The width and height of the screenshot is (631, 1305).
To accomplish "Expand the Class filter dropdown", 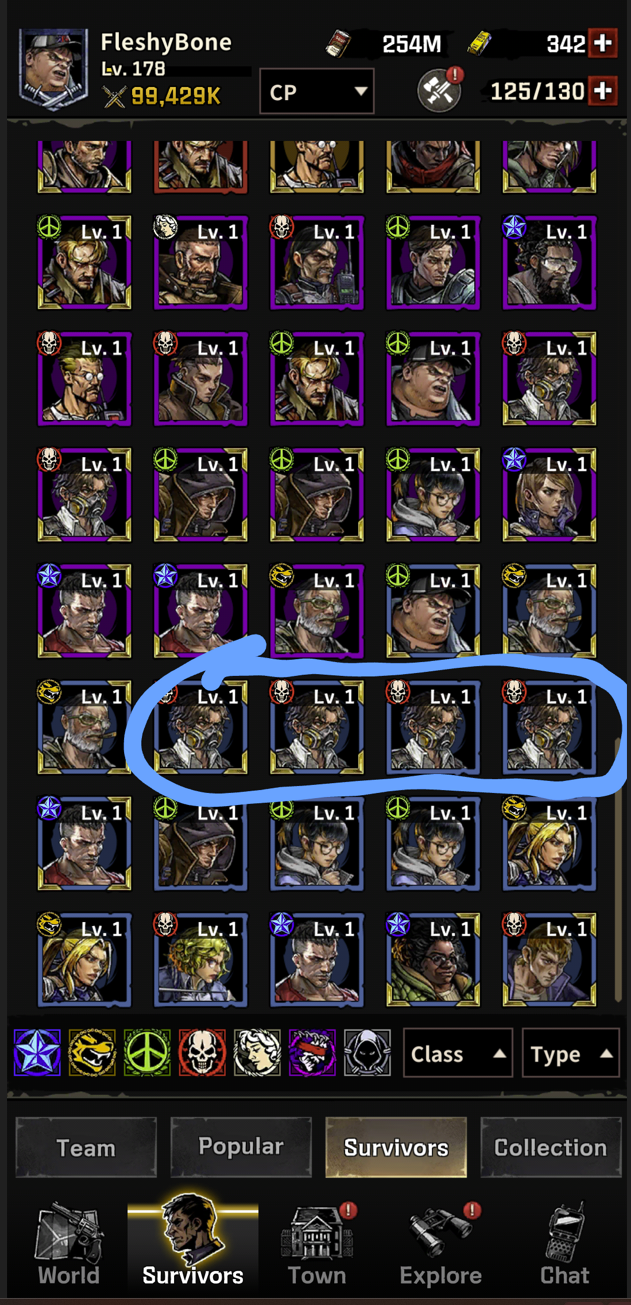I will [458, 1054].
